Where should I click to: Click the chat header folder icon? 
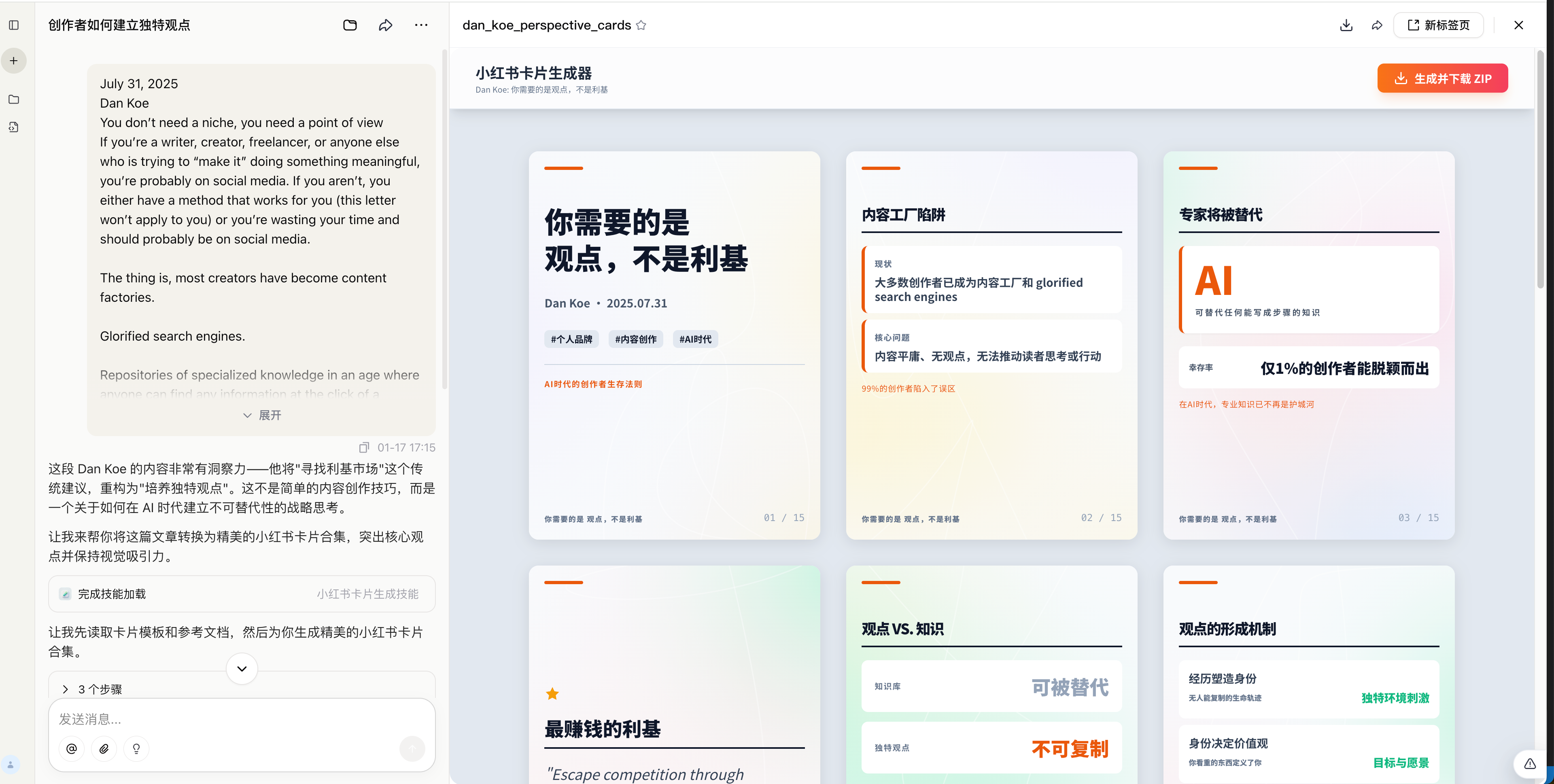(350, 25)
